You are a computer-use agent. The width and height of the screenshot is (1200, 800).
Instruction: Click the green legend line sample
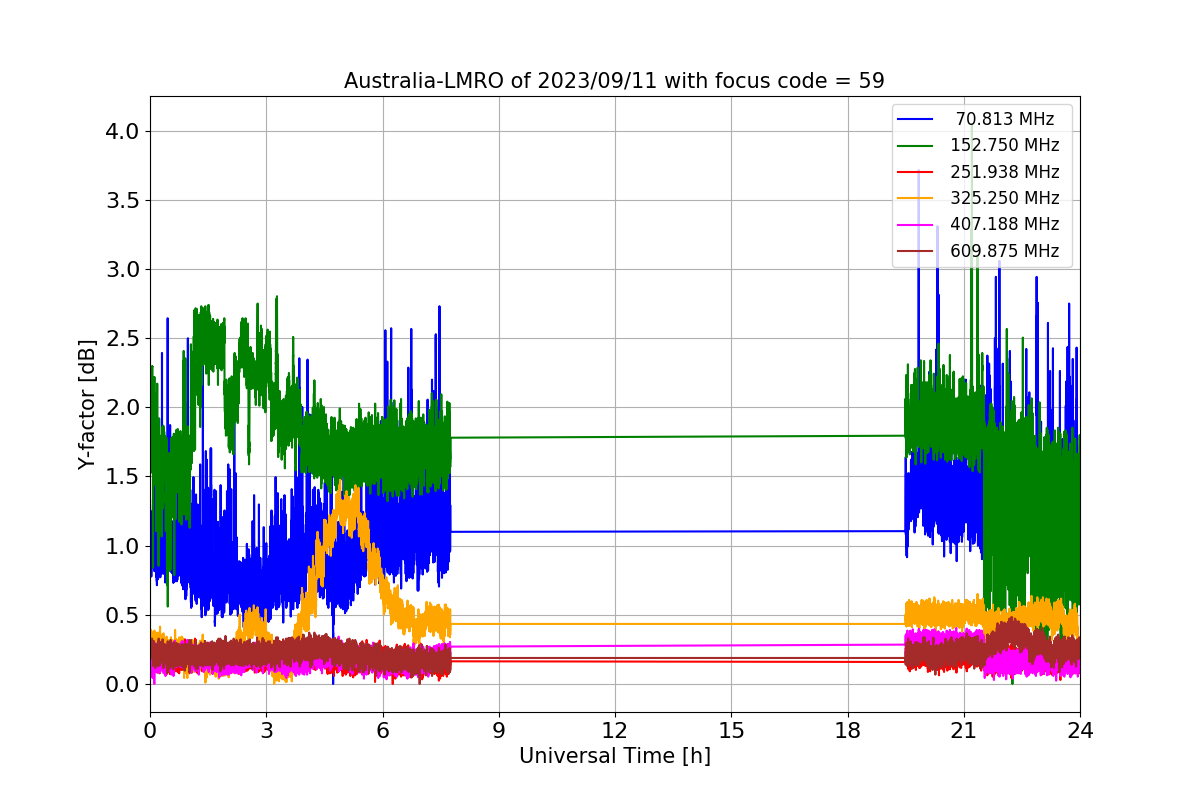pos(916,145)
